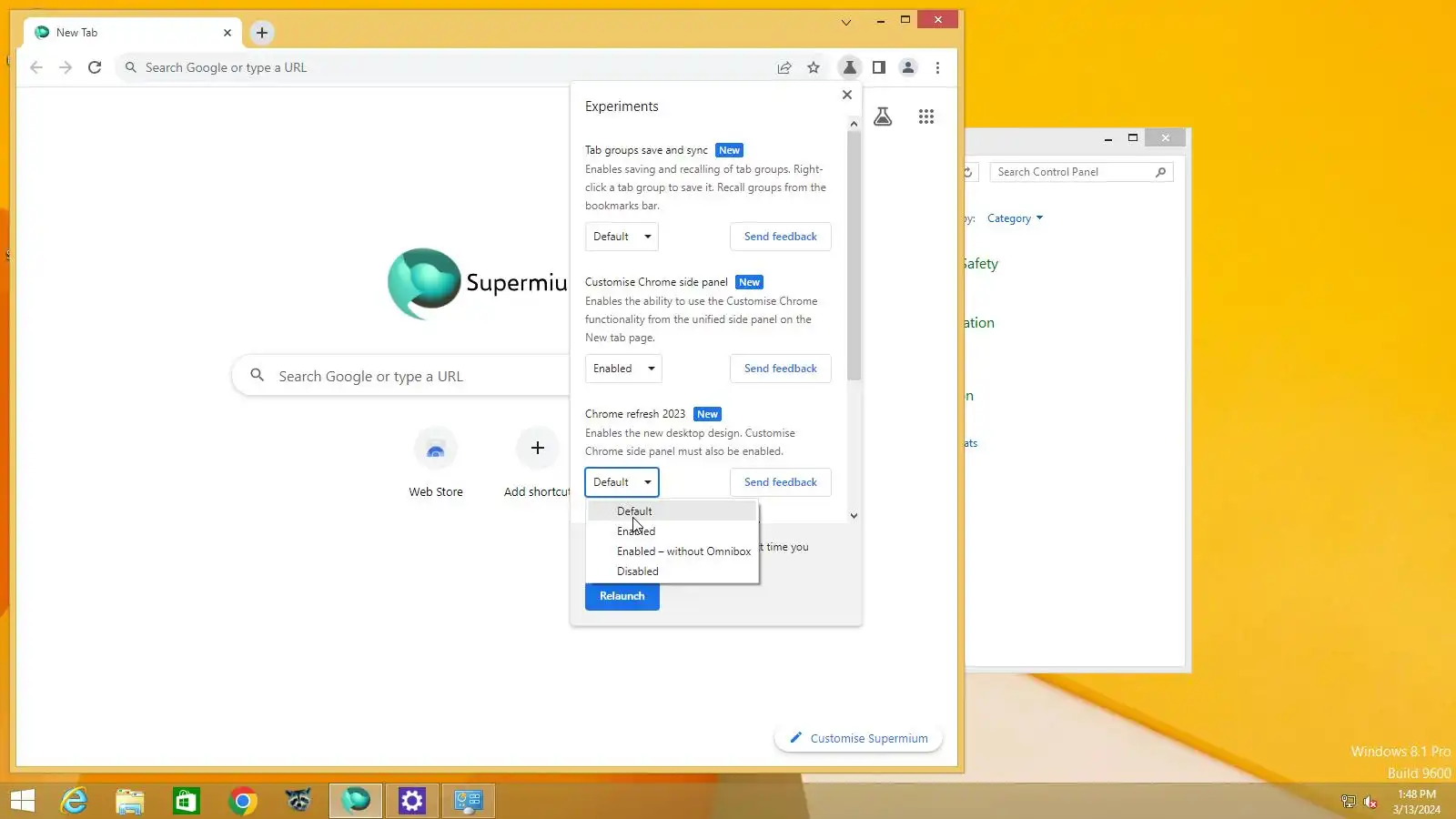Share this page icon in address bar

(x=784, y=67)
